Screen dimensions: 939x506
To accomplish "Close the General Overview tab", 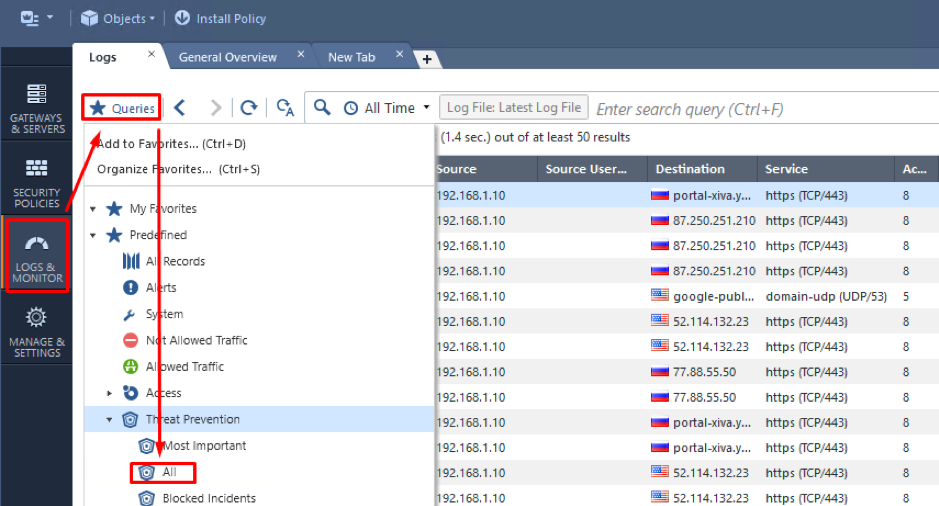I will (x=301, y=54).
